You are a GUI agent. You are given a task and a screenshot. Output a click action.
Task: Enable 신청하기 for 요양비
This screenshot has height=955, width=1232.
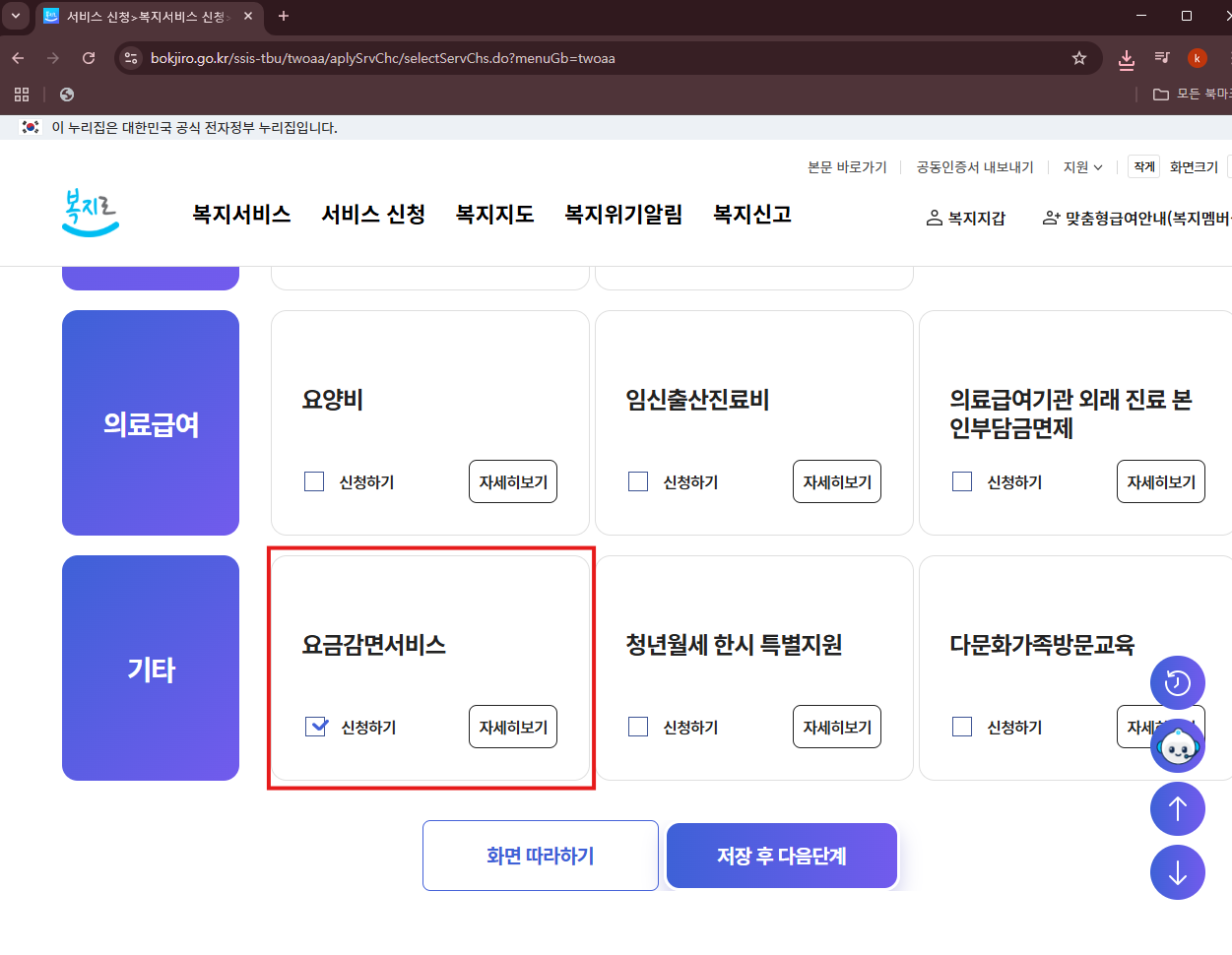(x=314, y=481)
